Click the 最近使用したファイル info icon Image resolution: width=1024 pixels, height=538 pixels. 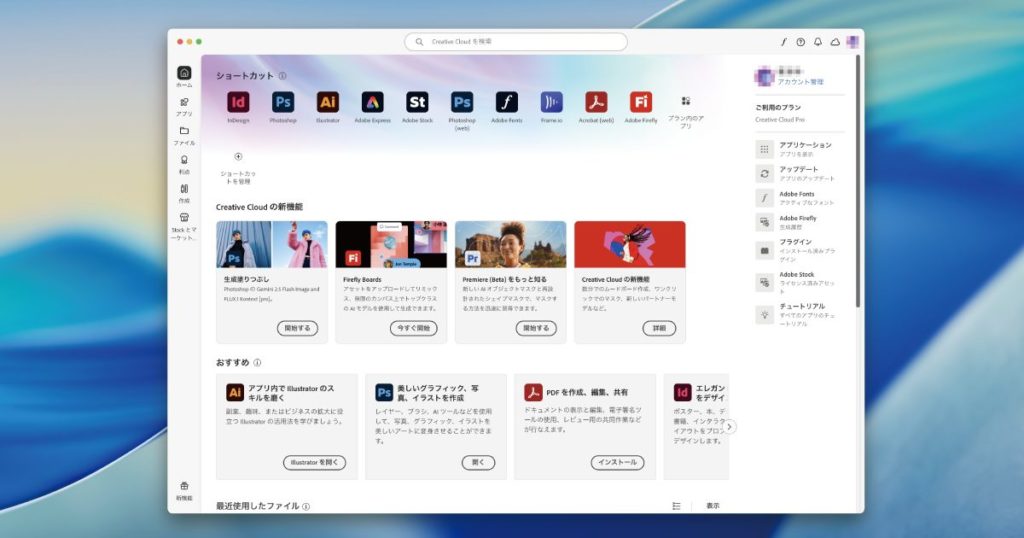(306, 506)
